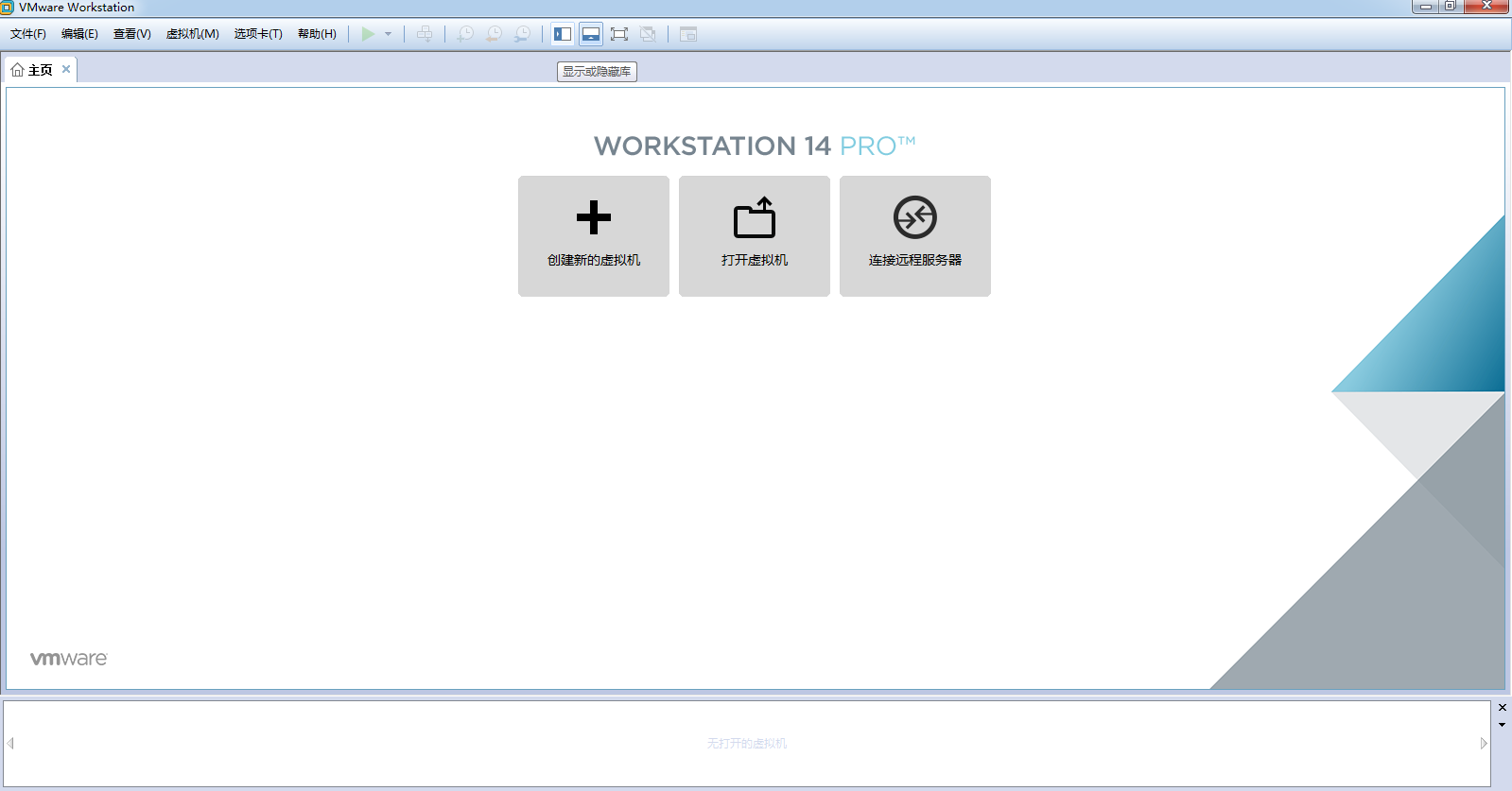Click the 连接远程服务器 button

[915, 236]
